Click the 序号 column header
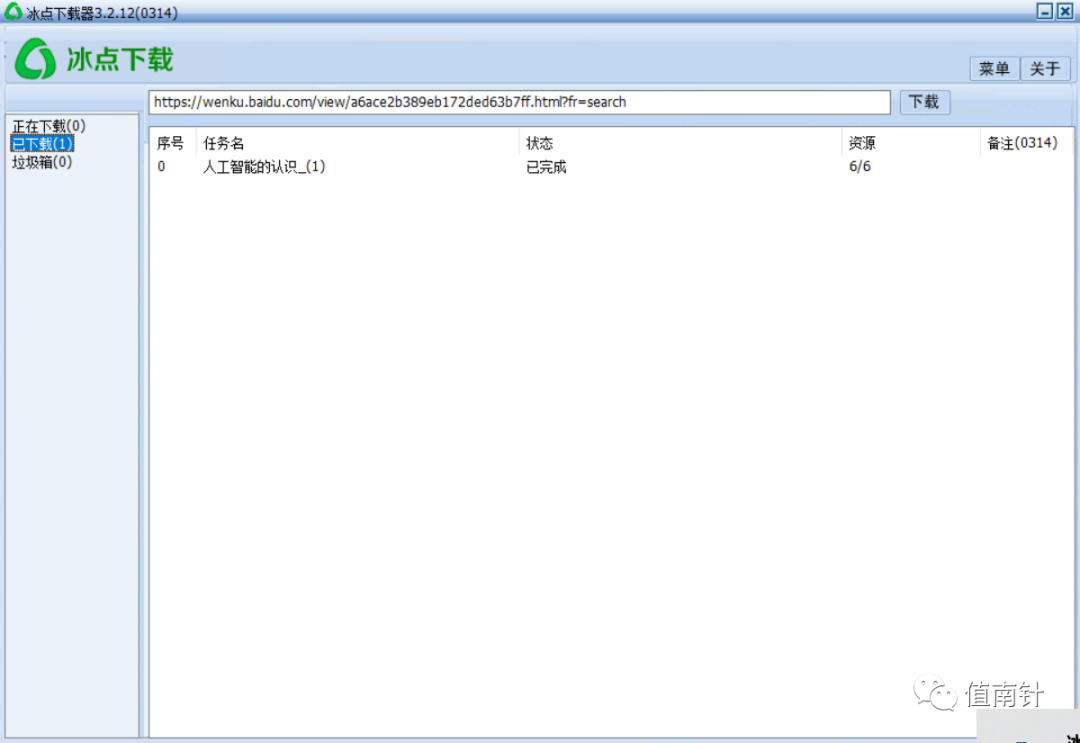This screenshot has width=1080, height=743. pyautogui.click(x=173, y=143)
